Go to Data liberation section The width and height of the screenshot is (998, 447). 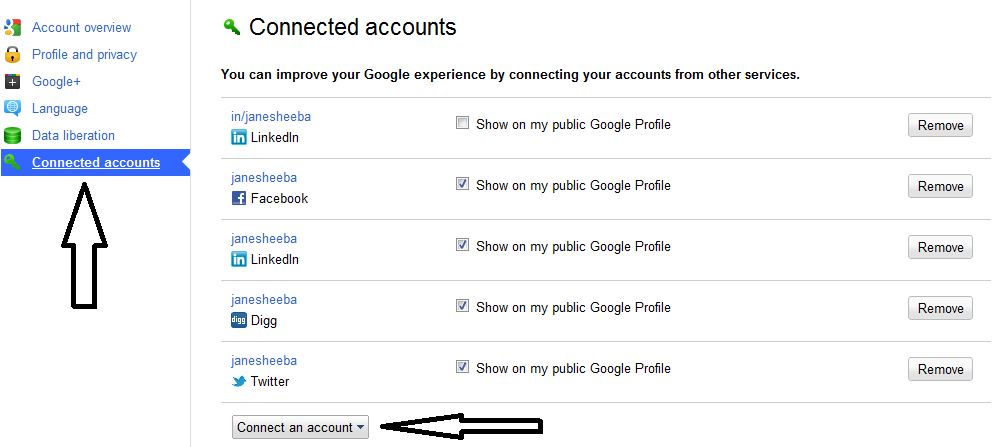click(x=73, y=135)
